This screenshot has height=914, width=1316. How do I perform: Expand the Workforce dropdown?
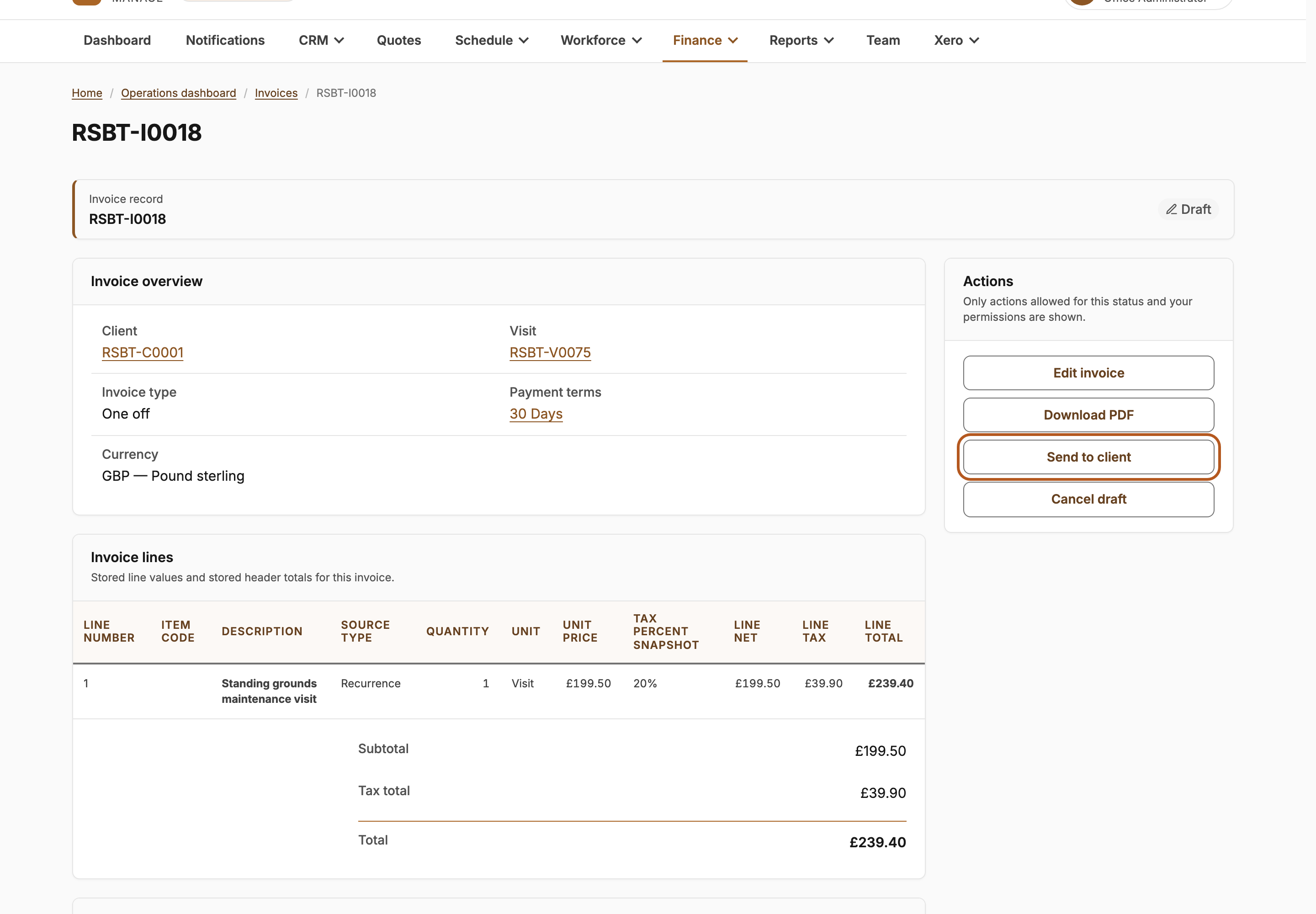coord(601,41)
